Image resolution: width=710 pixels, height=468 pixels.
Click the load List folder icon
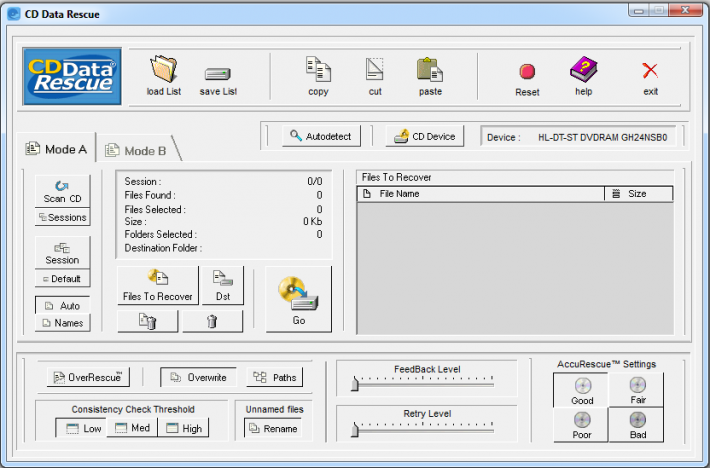coord(163,69)
